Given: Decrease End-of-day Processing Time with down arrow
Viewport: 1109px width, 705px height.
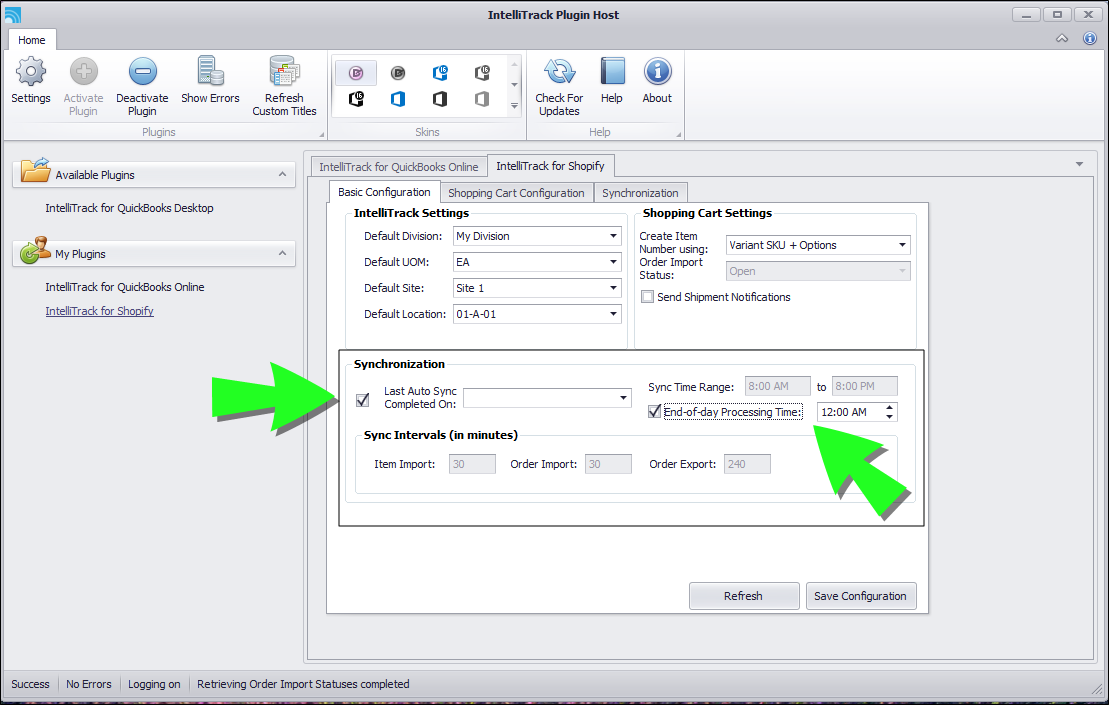Looking at the screenshot, I should [x=890, y=416].
